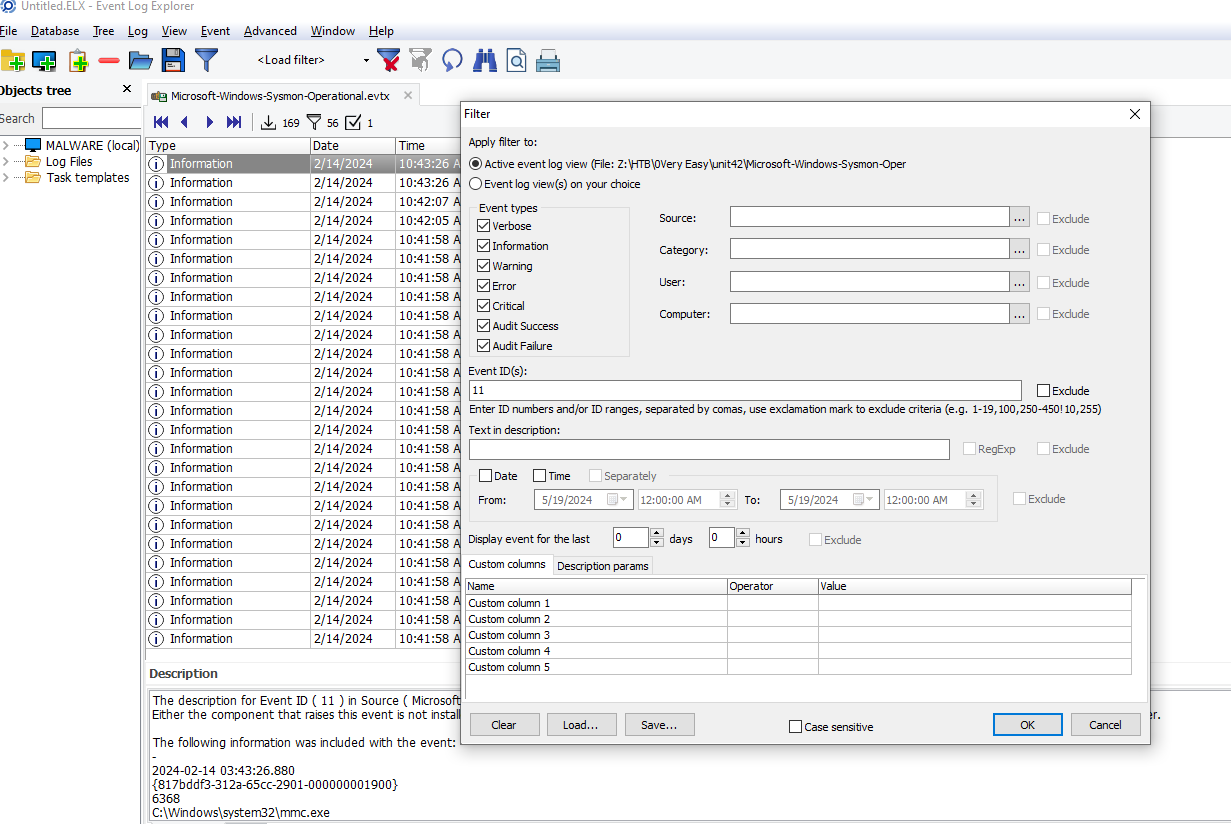This screenshot has height=824, width=1231.
Task: Click the Event ID(s) input field
Action: pos(744,391)
